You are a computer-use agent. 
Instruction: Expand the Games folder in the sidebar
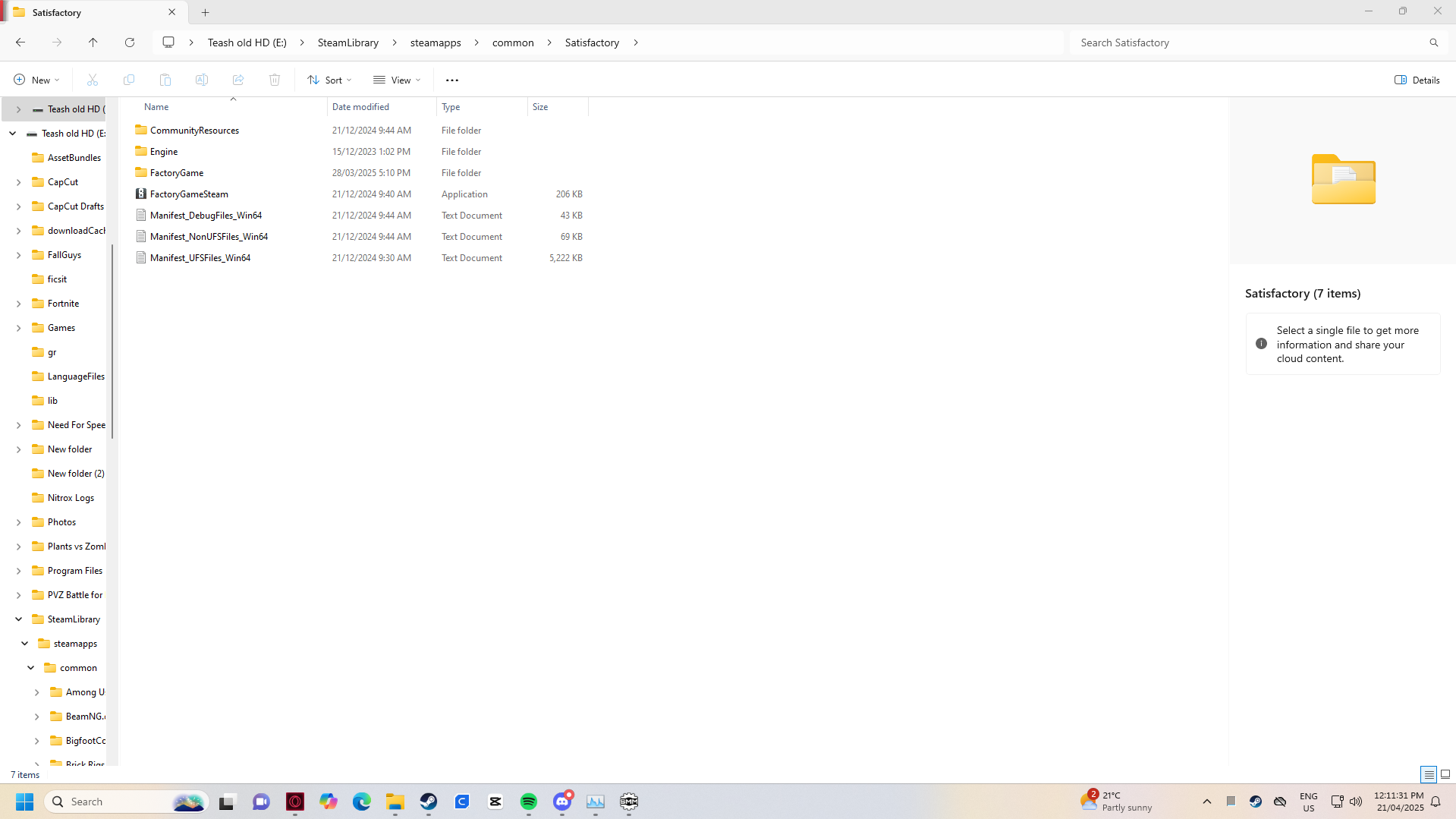click(18, 327)
